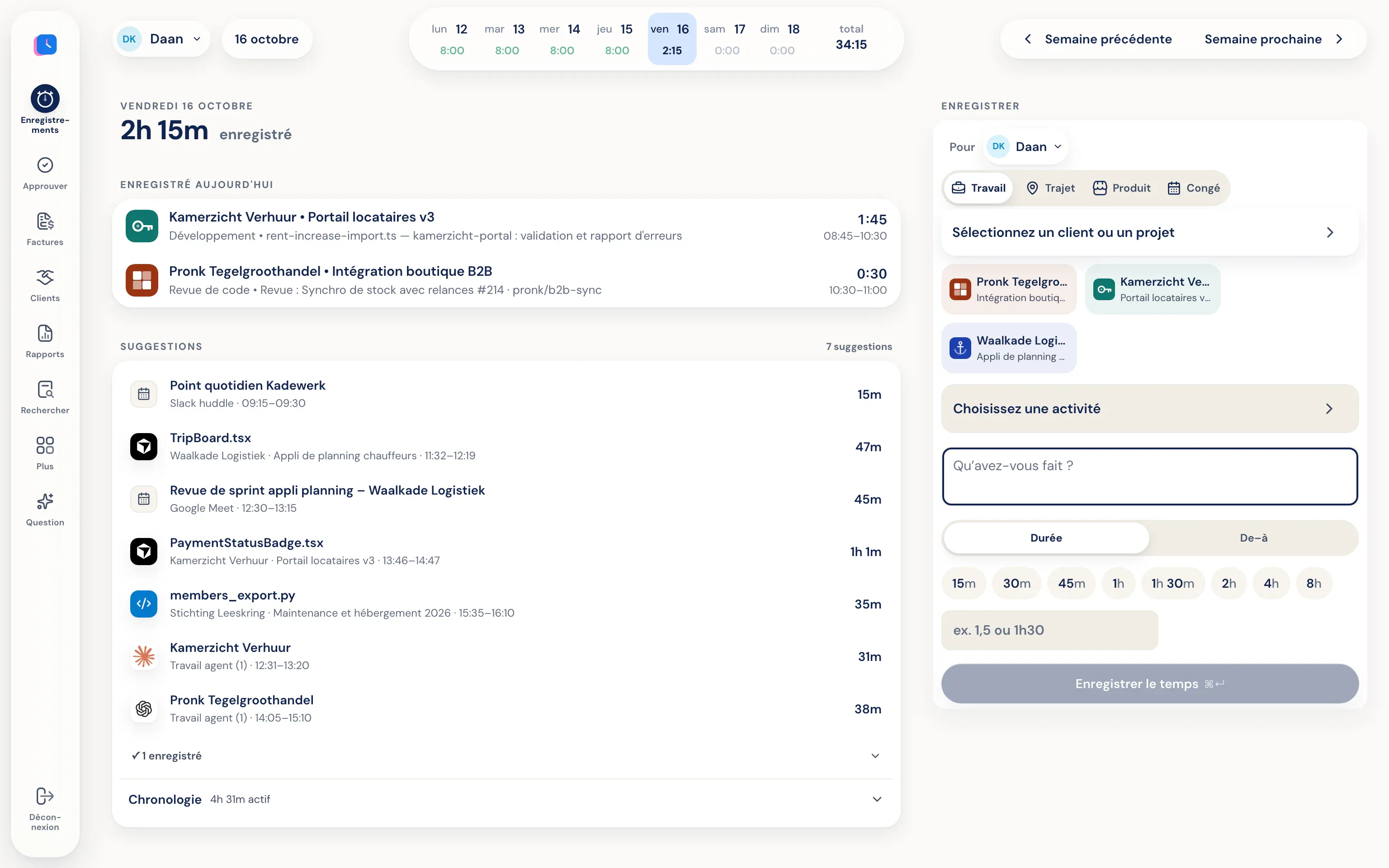This screenshot has height=868, width=1389.
Task: Select the 15m quick duration chip
Action: click(x=964, y=583)
